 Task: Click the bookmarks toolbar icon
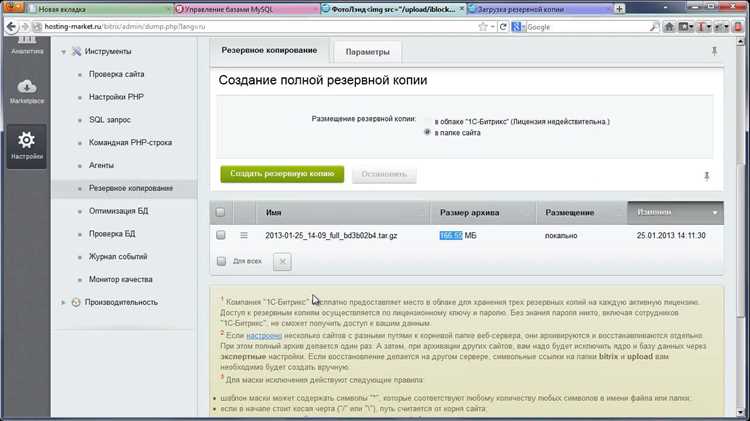684,27
